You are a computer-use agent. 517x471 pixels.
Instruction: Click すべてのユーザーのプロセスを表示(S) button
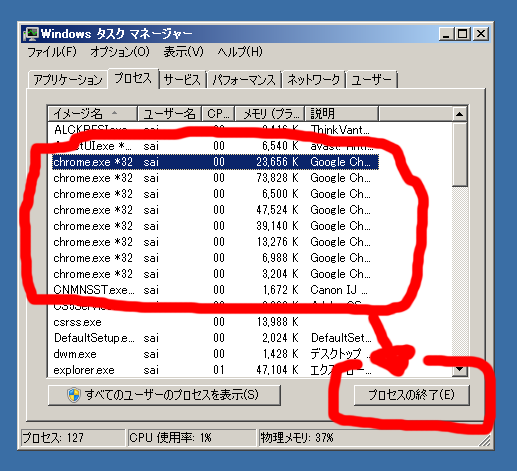[x=164, y=395]
